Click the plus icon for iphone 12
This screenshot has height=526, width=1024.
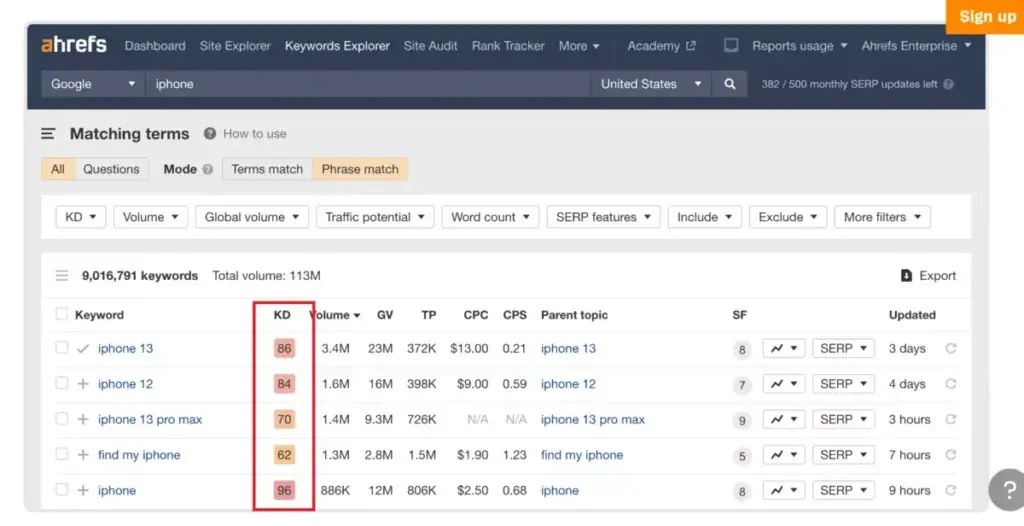[x=83, y=384]
